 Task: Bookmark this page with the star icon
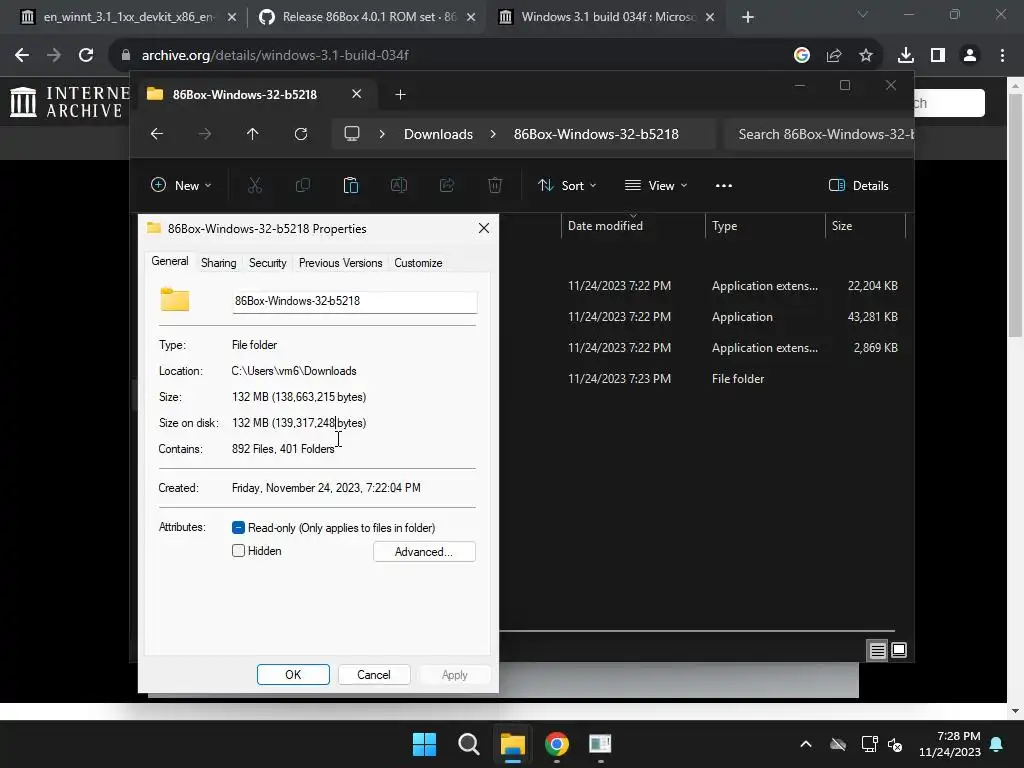(x=866, y=56)
